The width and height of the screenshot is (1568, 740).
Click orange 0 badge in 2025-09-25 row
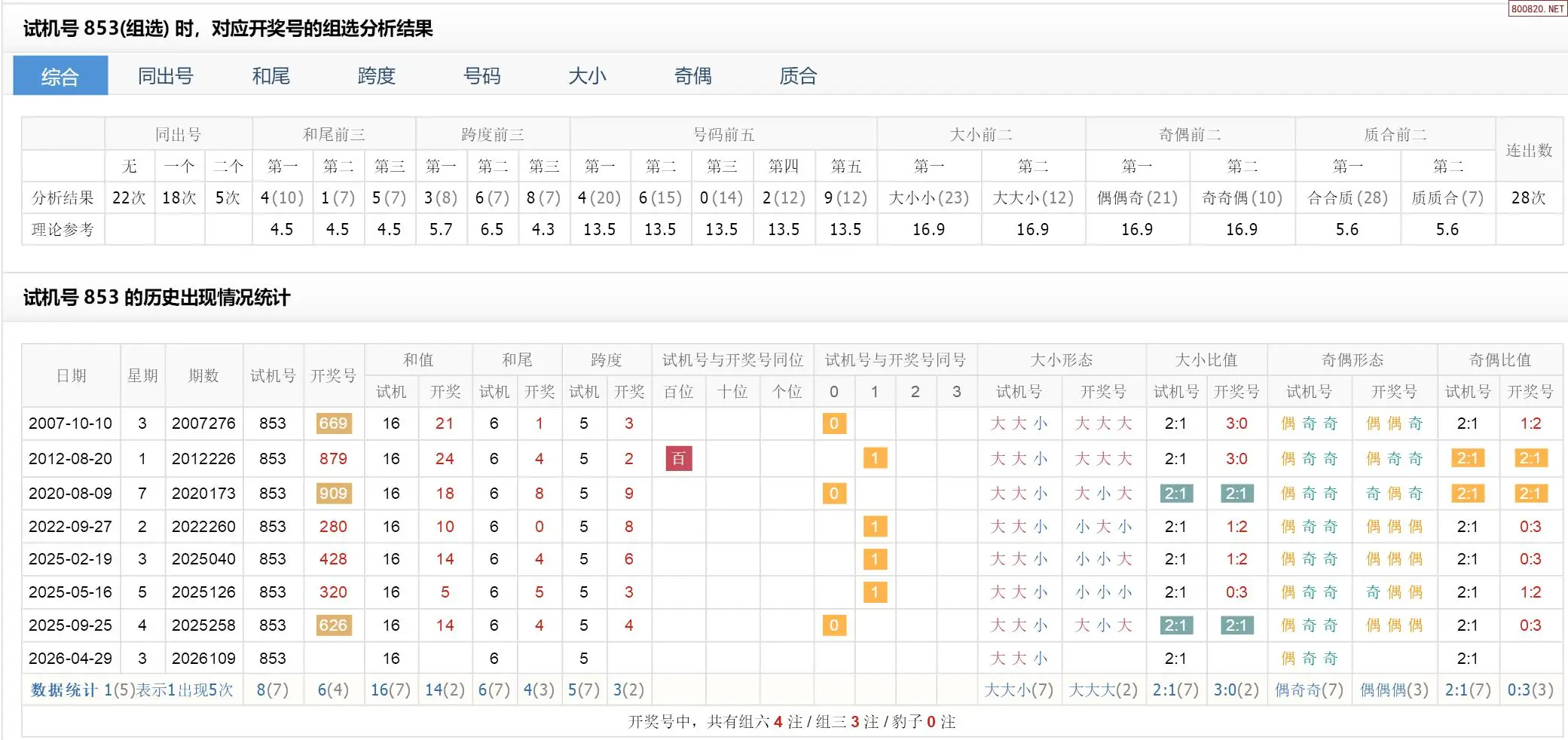[833, 625]
